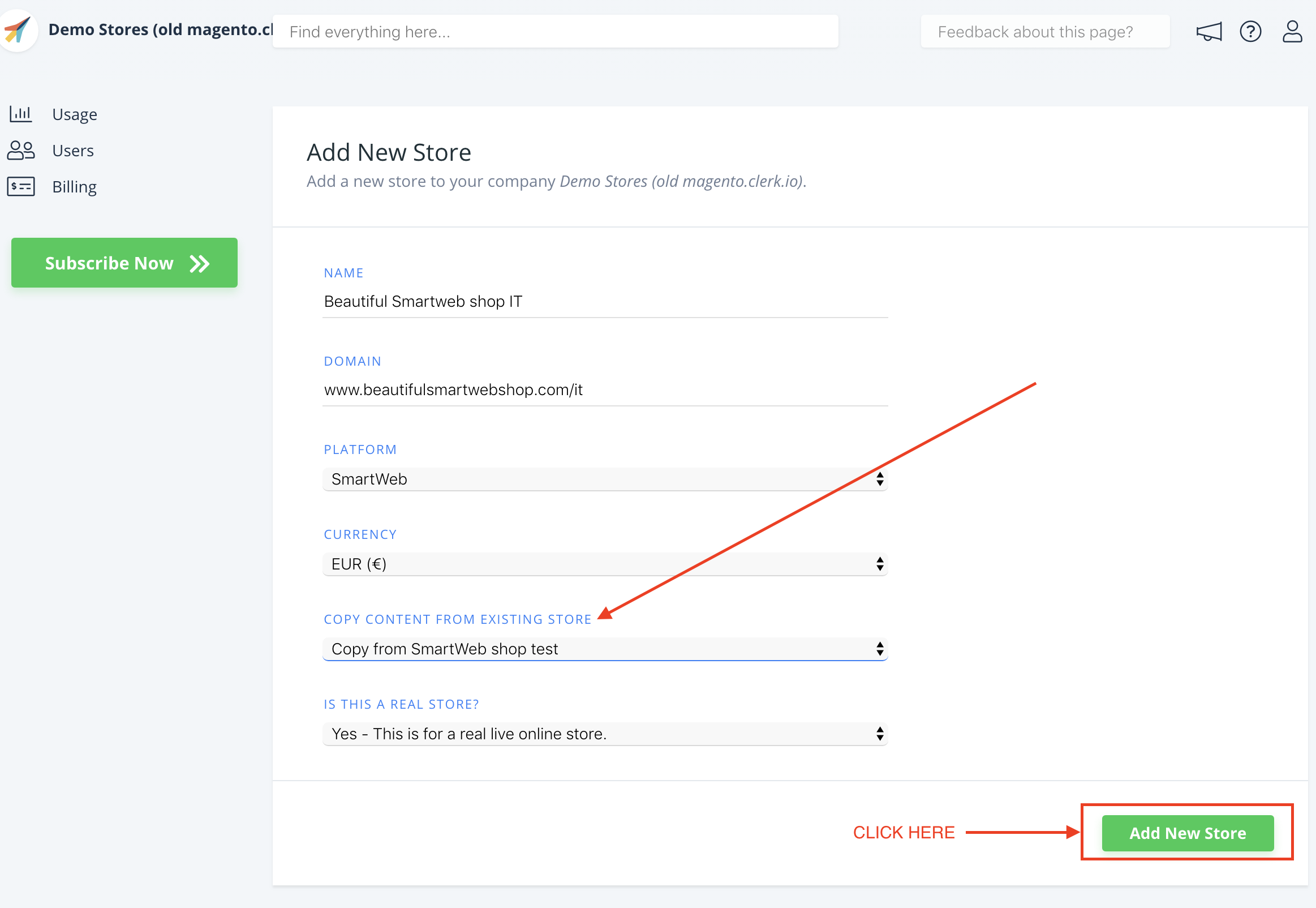Open the Users page from the sidebar
The height and width of the screenshot is (908, 1316).
click(x=73, y=150)
